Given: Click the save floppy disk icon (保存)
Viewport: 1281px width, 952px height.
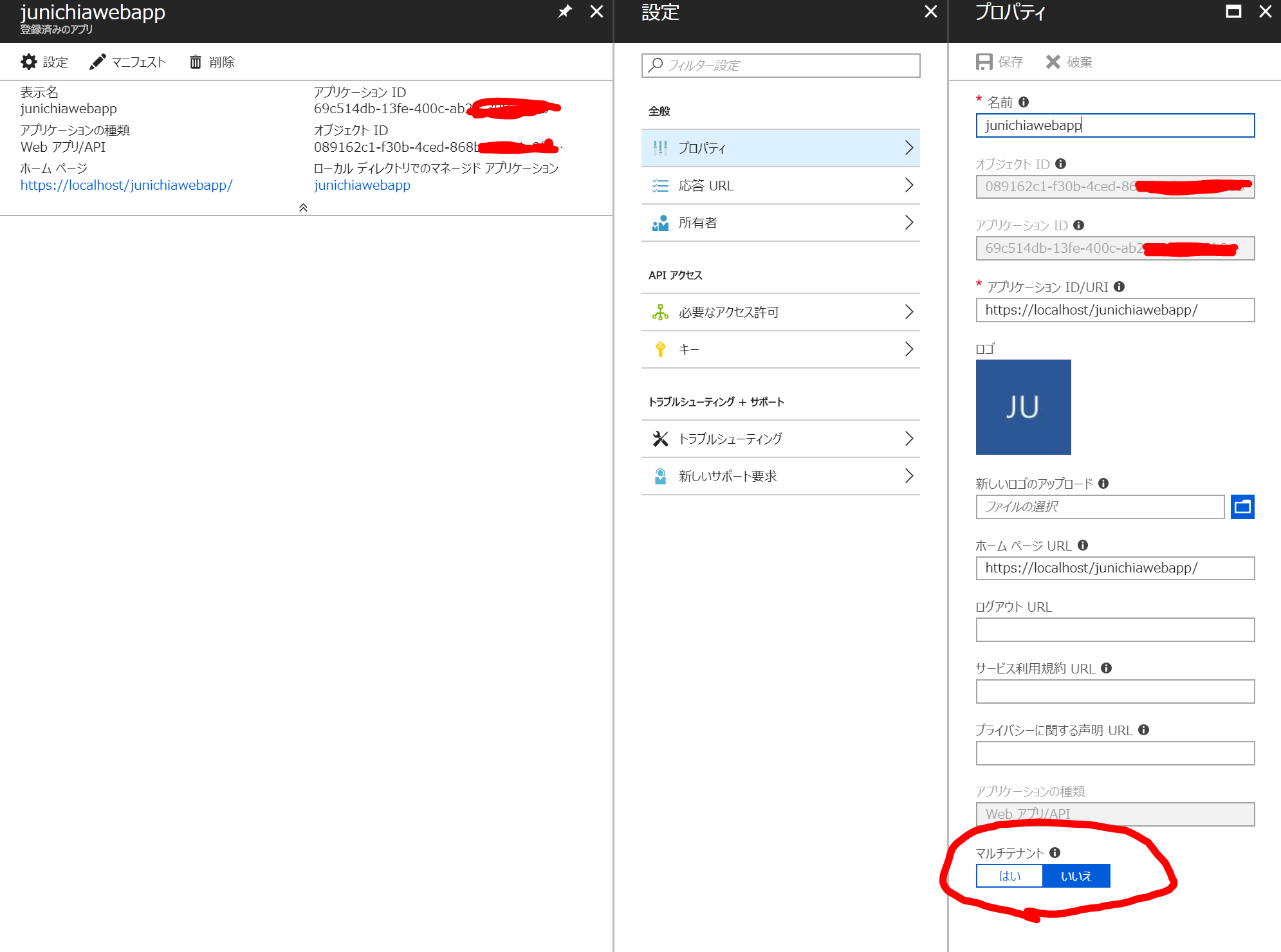Looking at the screenshot, I should tap(984, 62).
